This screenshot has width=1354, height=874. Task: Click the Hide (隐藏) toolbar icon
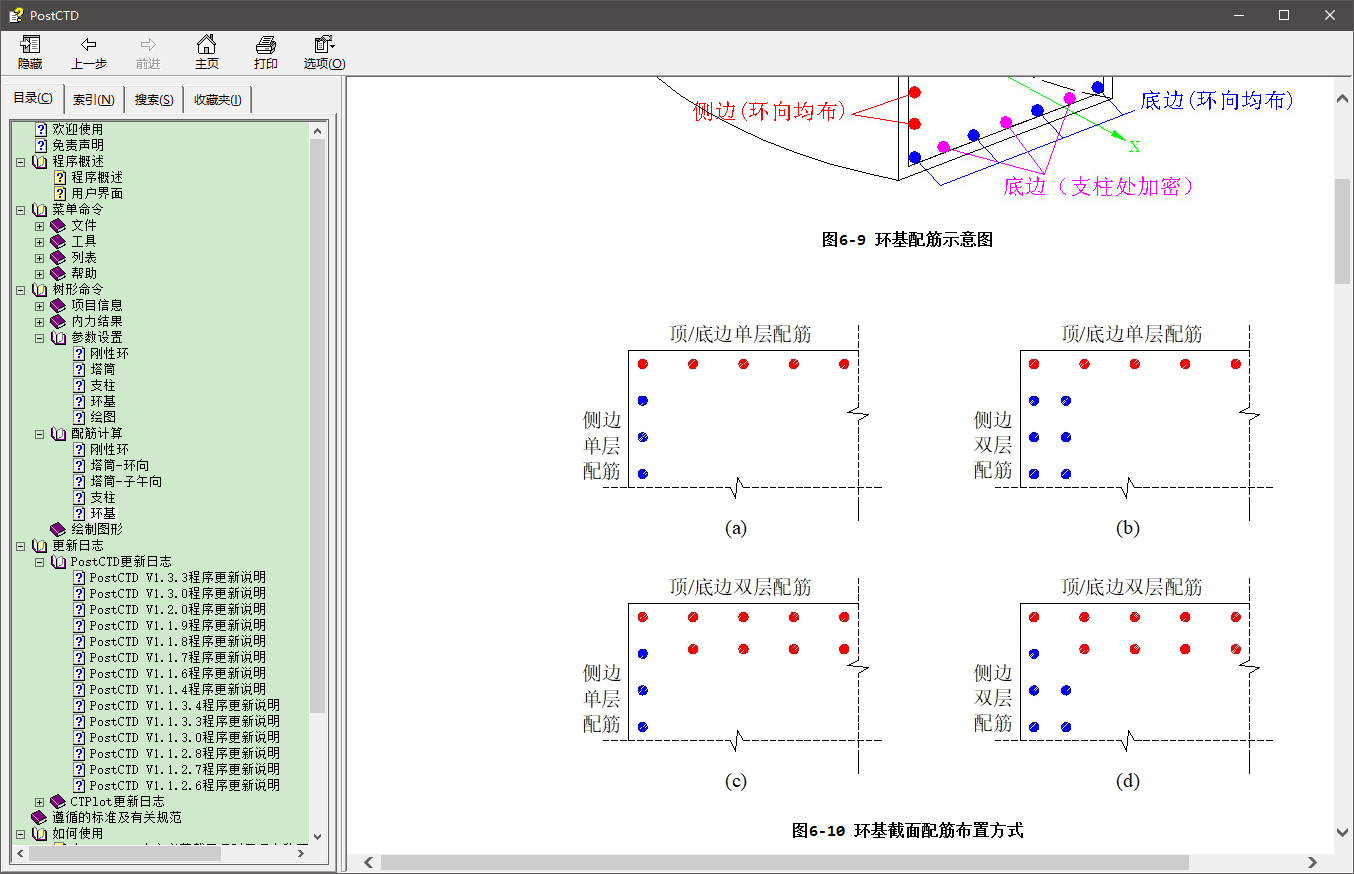click(x=30, y=45)
